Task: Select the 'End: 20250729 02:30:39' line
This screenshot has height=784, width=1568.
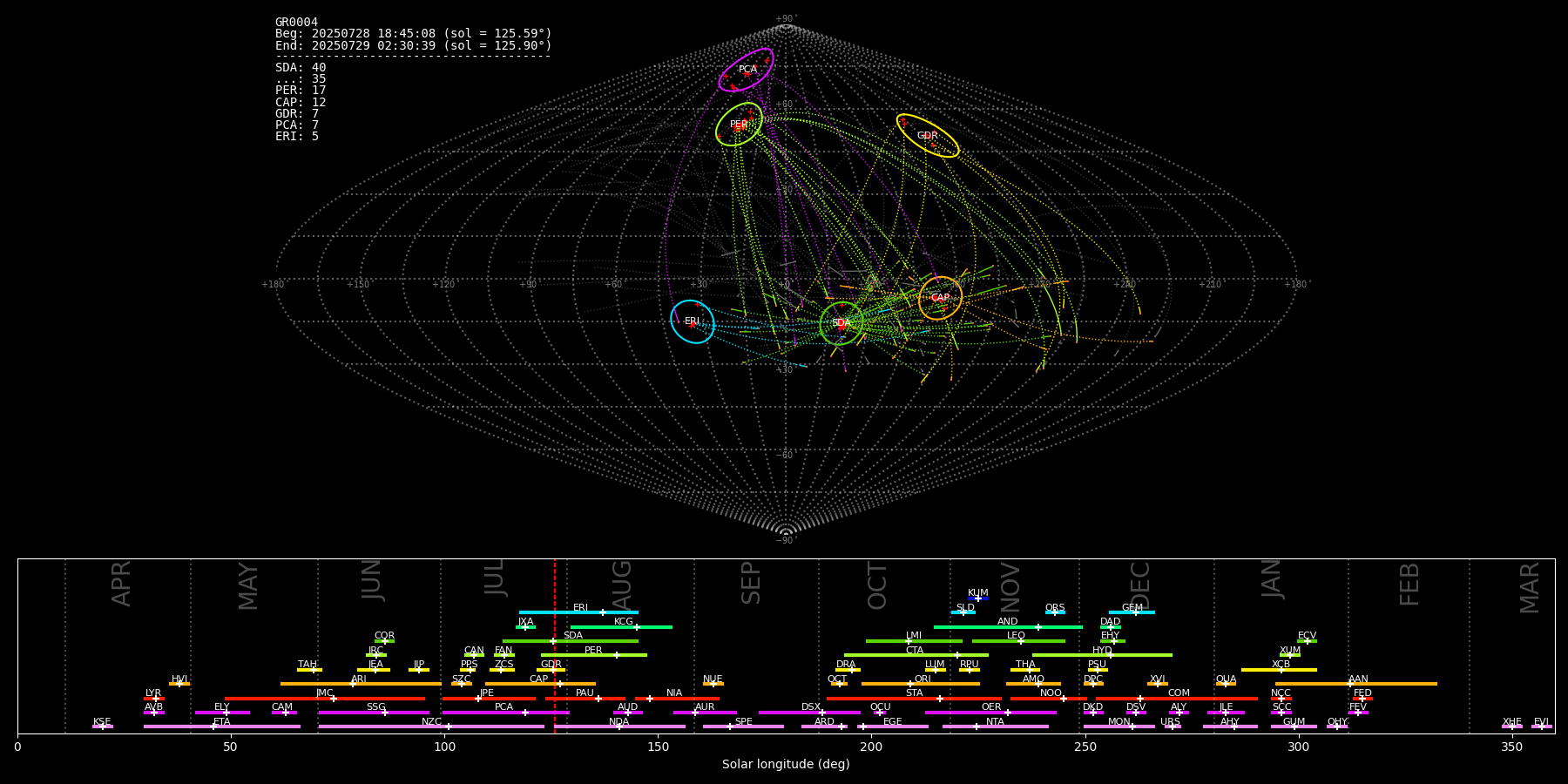Action: [414, 45]
